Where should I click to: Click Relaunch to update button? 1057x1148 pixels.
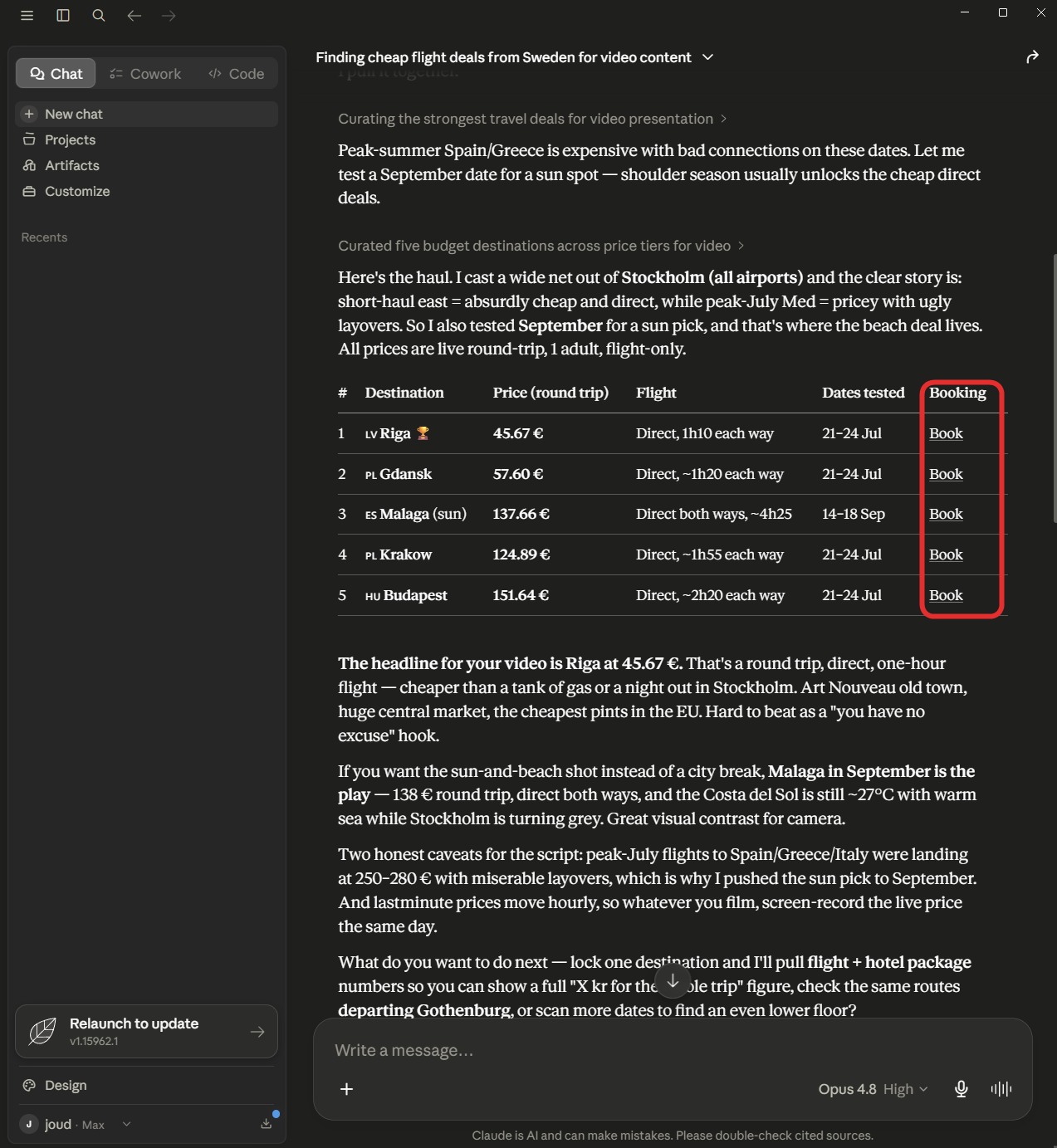coord(146,1031)
